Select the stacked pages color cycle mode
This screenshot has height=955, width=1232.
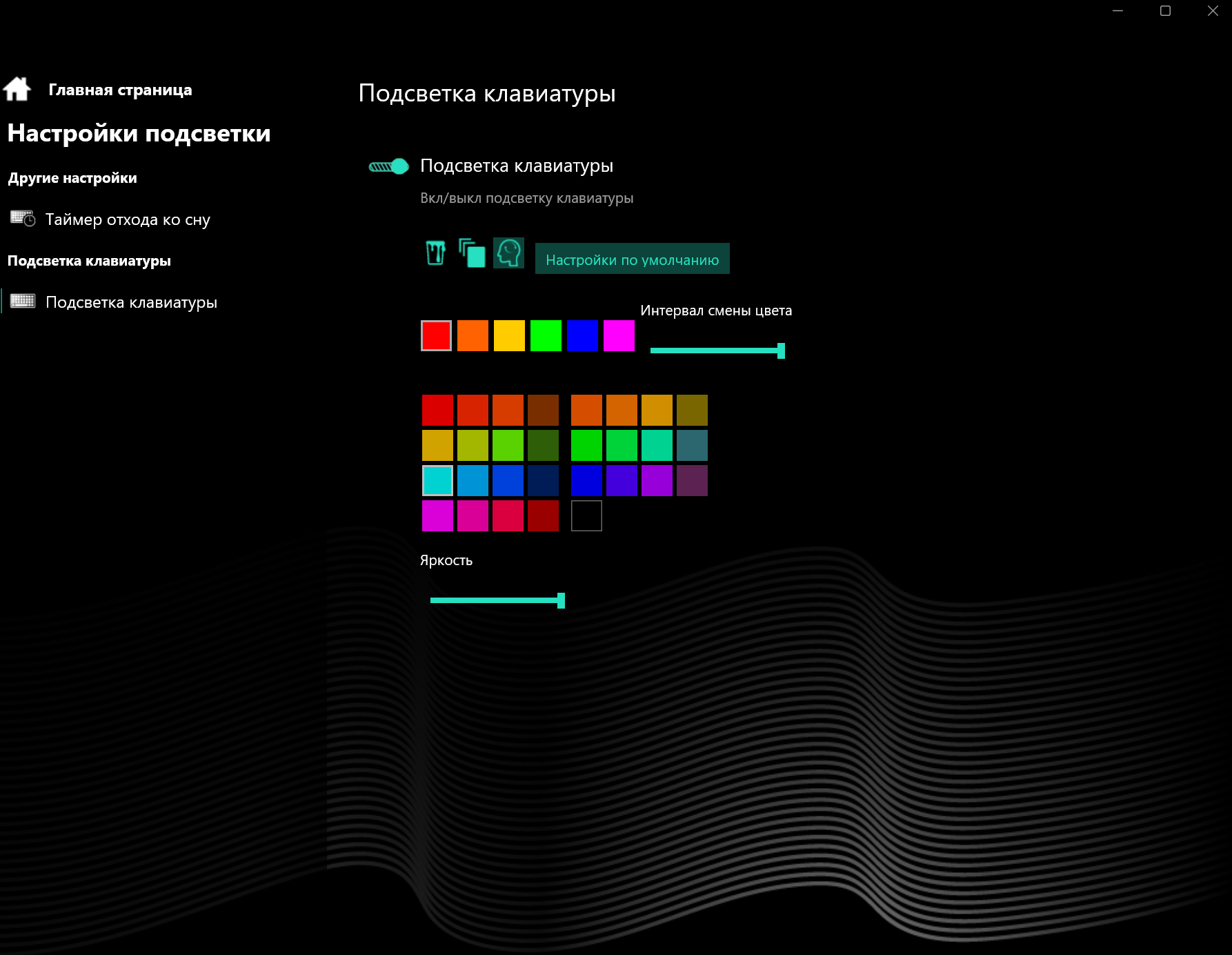(x=472, y=253)
